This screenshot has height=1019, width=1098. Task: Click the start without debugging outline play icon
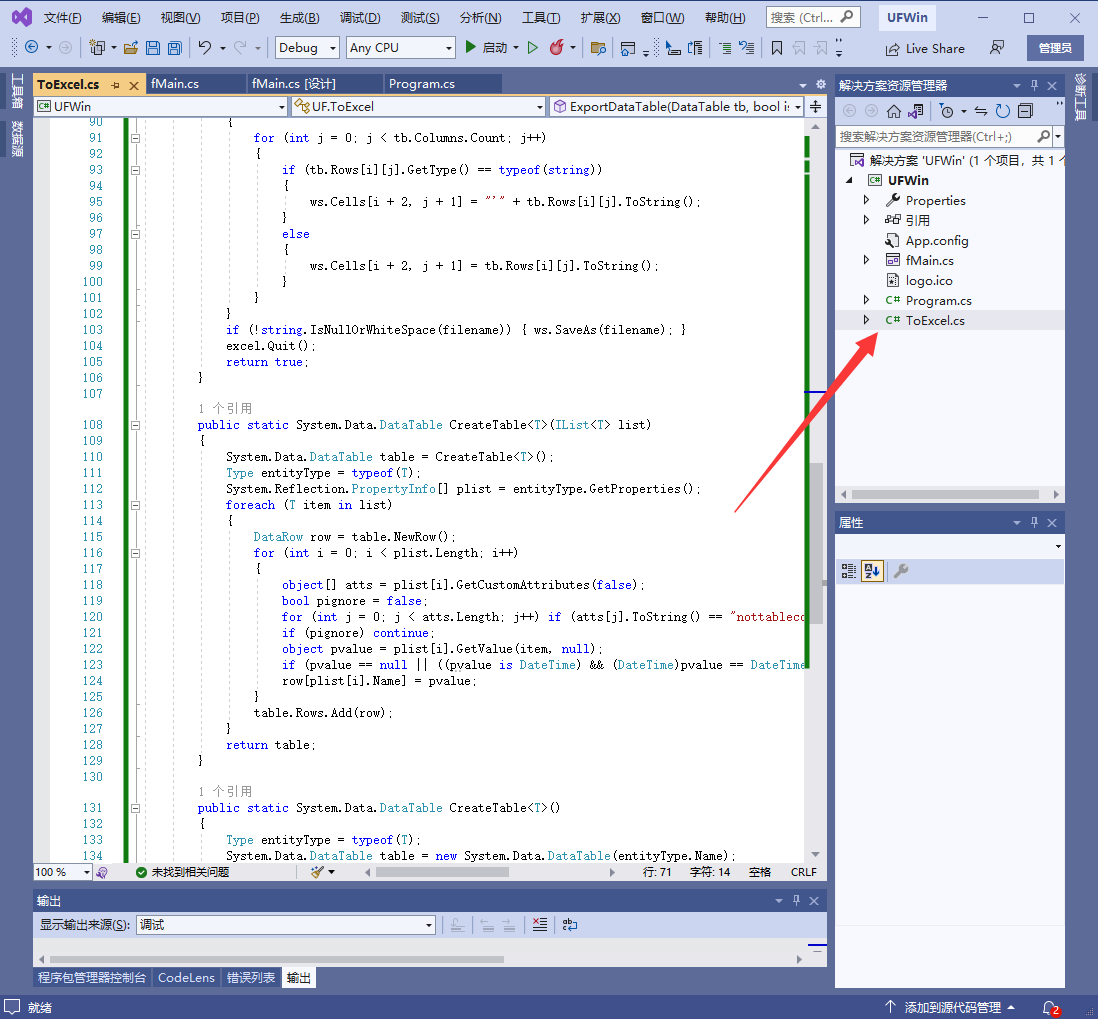[x=533, y=48]
